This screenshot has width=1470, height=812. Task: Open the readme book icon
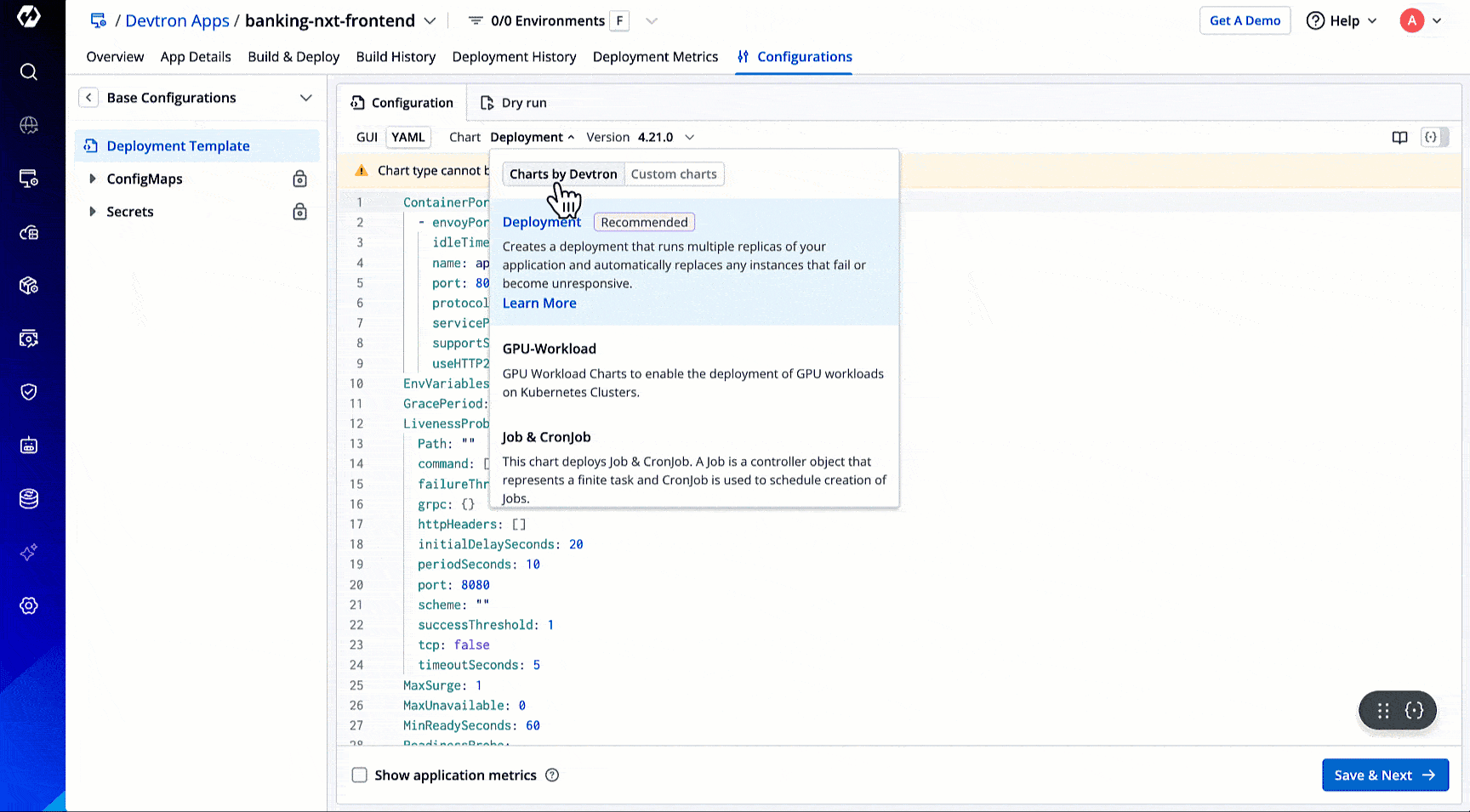(1399, 138)
